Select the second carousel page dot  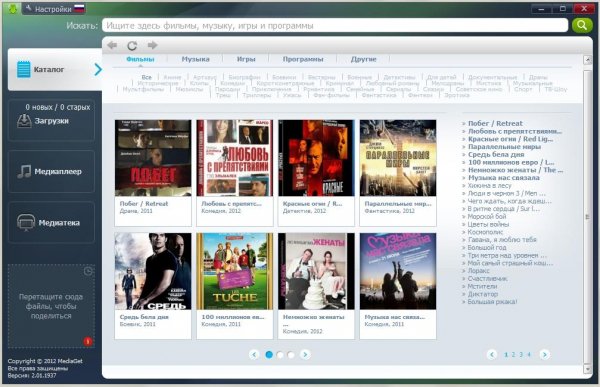(280, 355)
